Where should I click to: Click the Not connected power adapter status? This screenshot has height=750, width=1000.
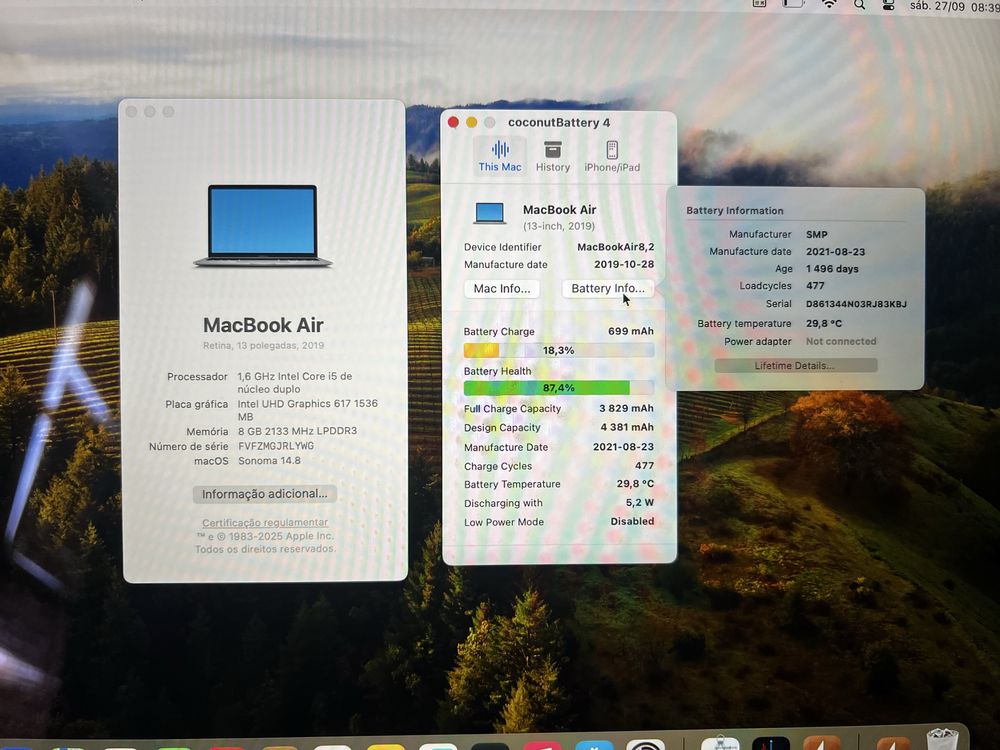pos(841,341)
